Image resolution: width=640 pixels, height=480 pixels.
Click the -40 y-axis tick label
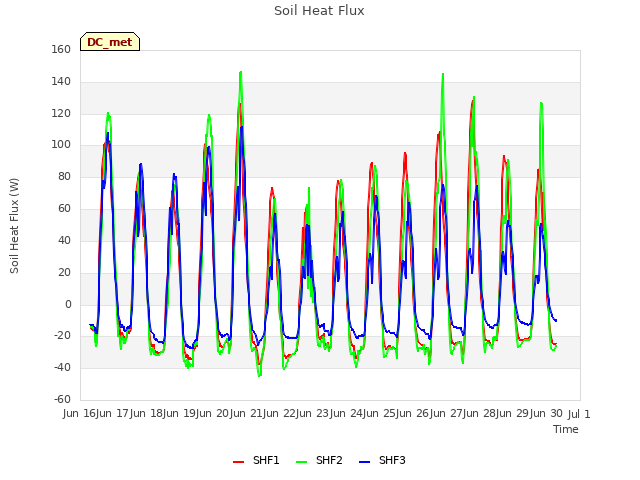63,367
